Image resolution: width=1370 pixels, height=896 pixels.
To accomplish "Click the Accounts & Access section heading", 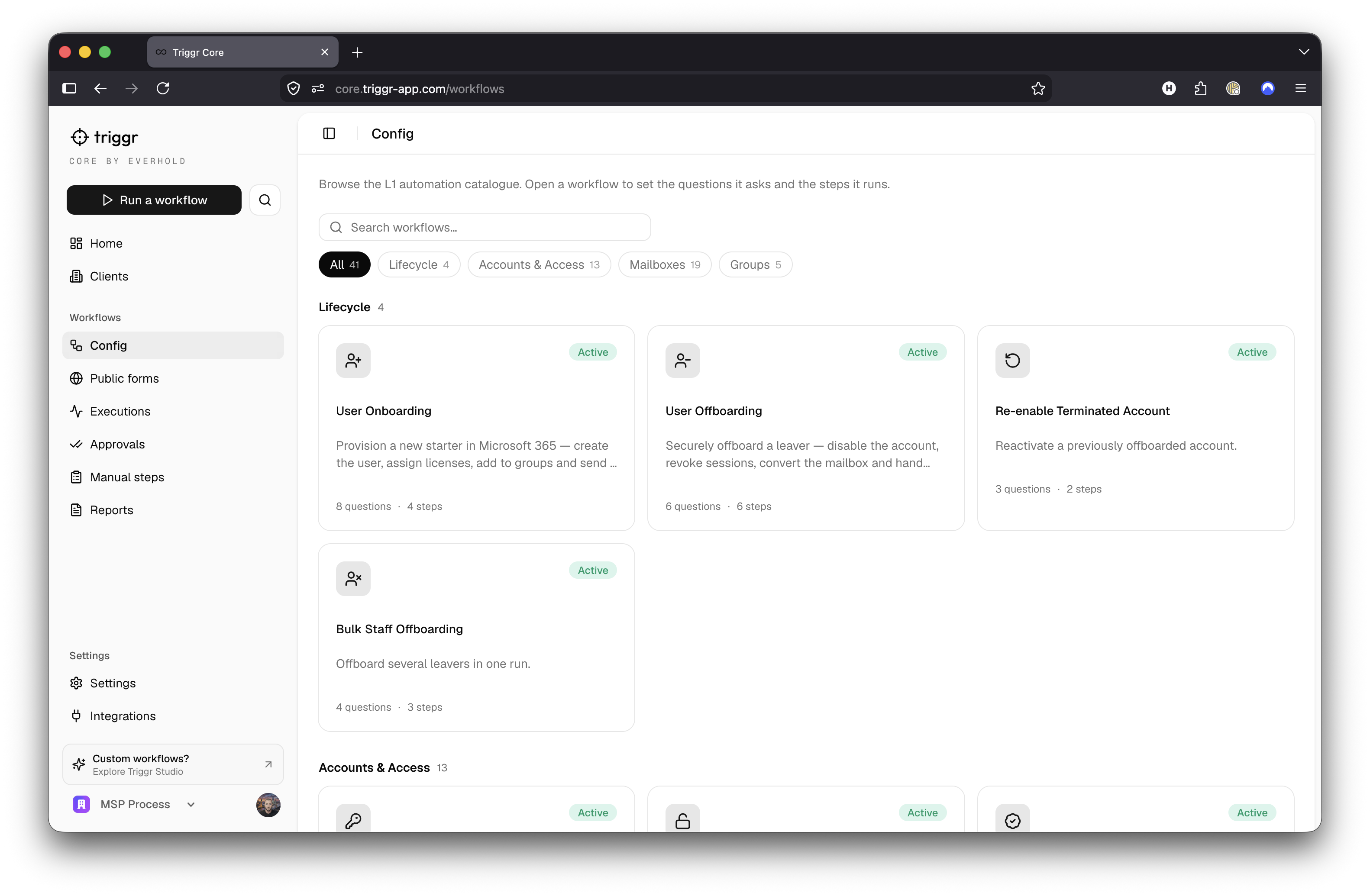I will (x=374, y=768).
